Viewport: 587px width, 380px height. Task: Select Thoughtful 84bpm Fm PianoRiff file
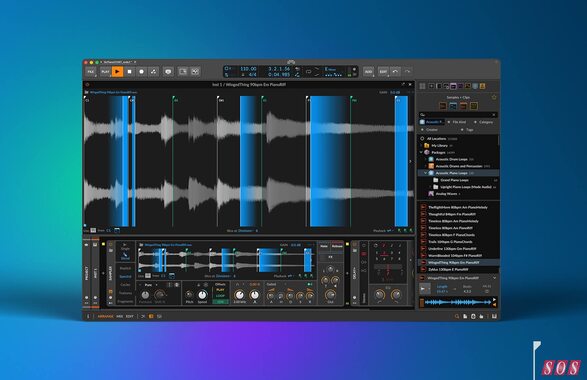point(458,214)
